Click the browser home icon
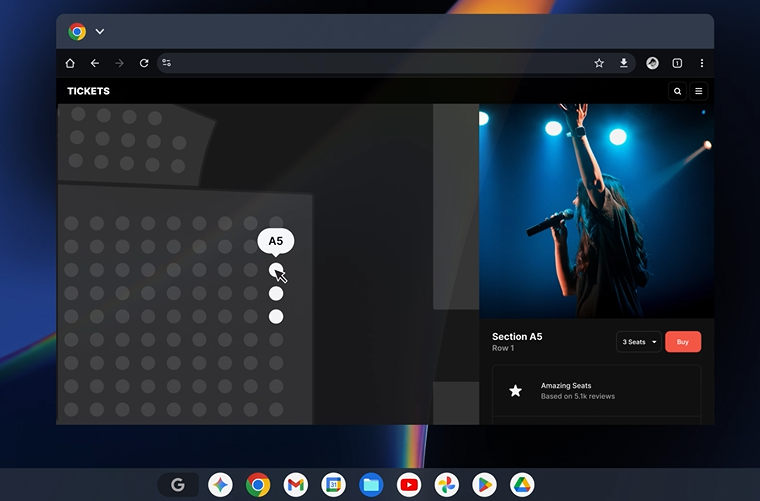 click(70, 63)
